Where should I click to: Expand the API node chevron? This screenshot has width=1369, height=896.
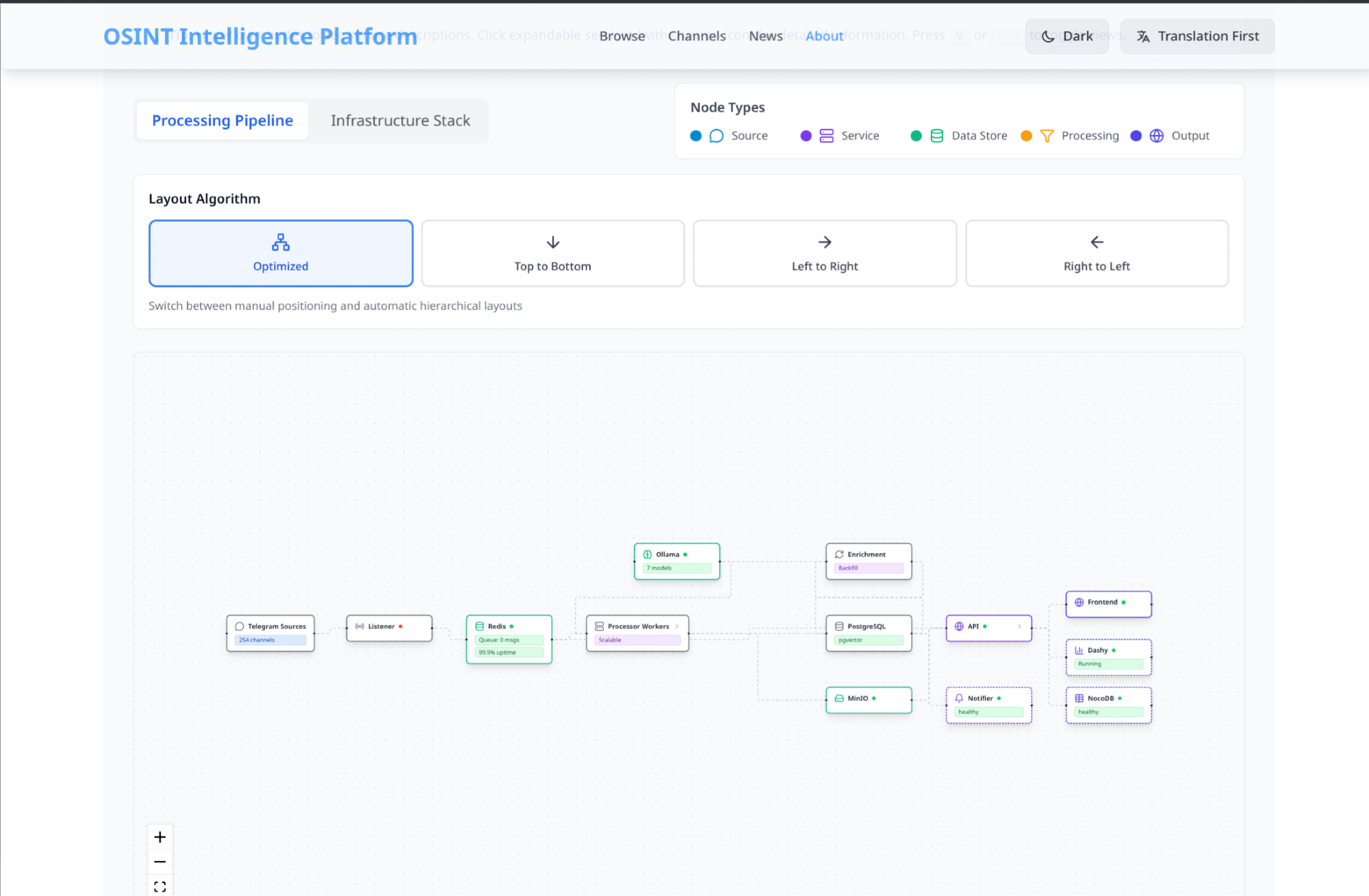1019,626
